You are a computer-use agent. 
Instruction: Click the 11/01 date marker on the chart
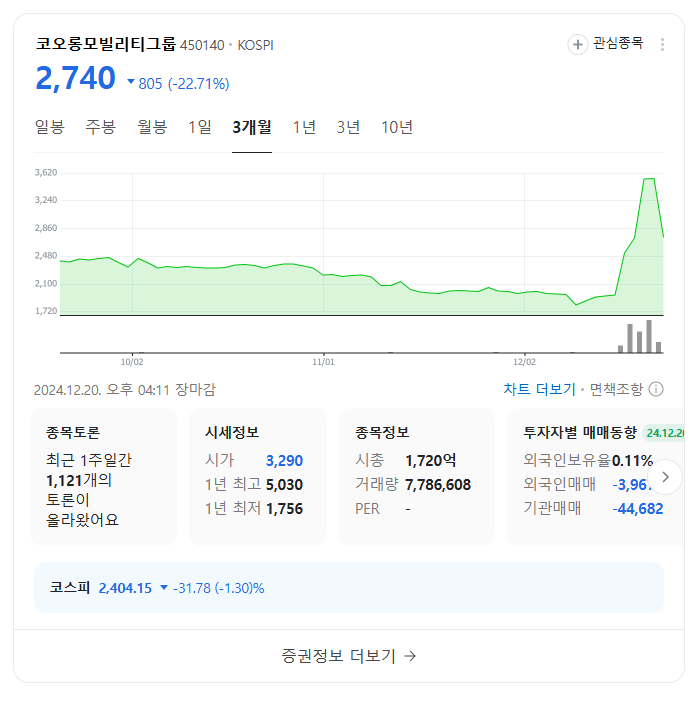(323, 362)
